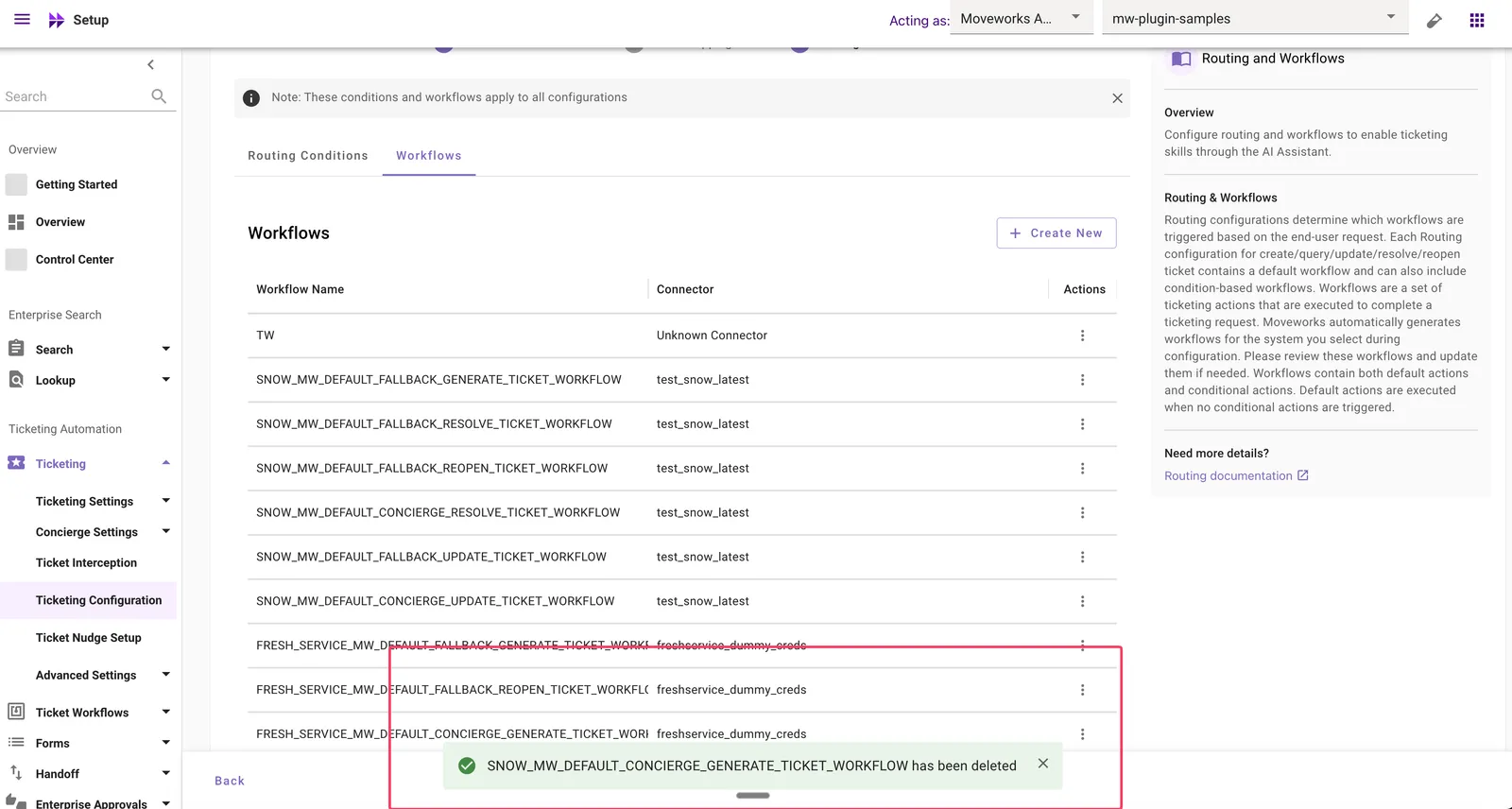Select the Workflows tab
The height and width of the screenshot is (809, 1512).
429,156
